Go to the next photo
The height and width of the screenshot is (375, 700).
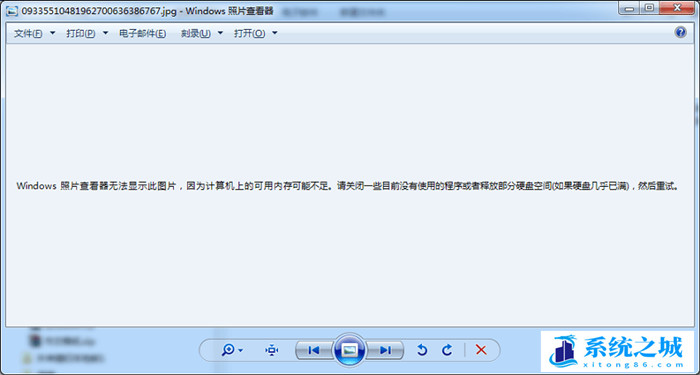point(385,350)
